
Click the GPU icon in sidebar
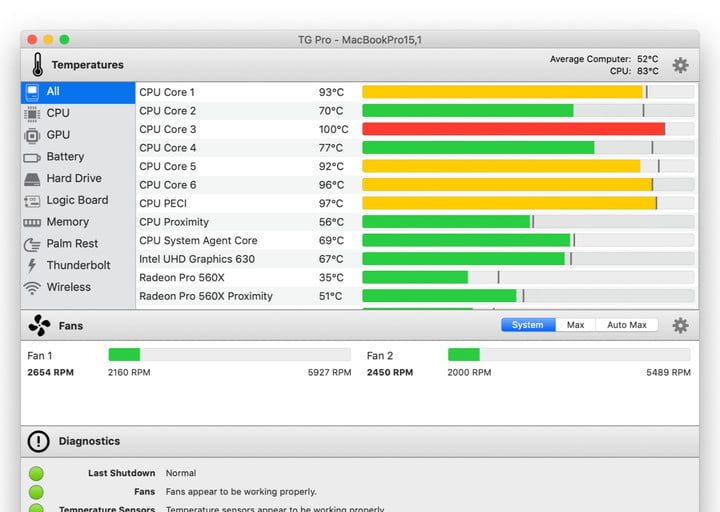click(32, 135)
